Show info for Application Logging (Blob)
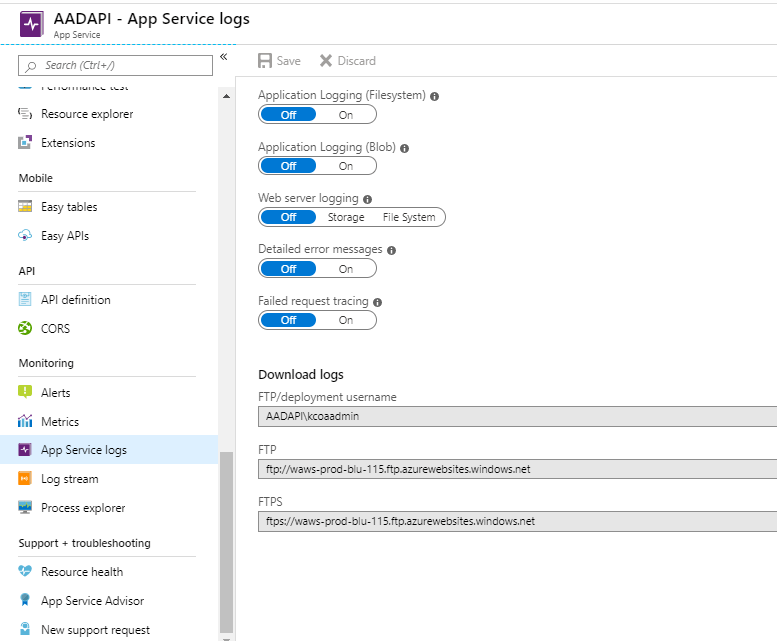777x641 pixels. click(404, 148)
